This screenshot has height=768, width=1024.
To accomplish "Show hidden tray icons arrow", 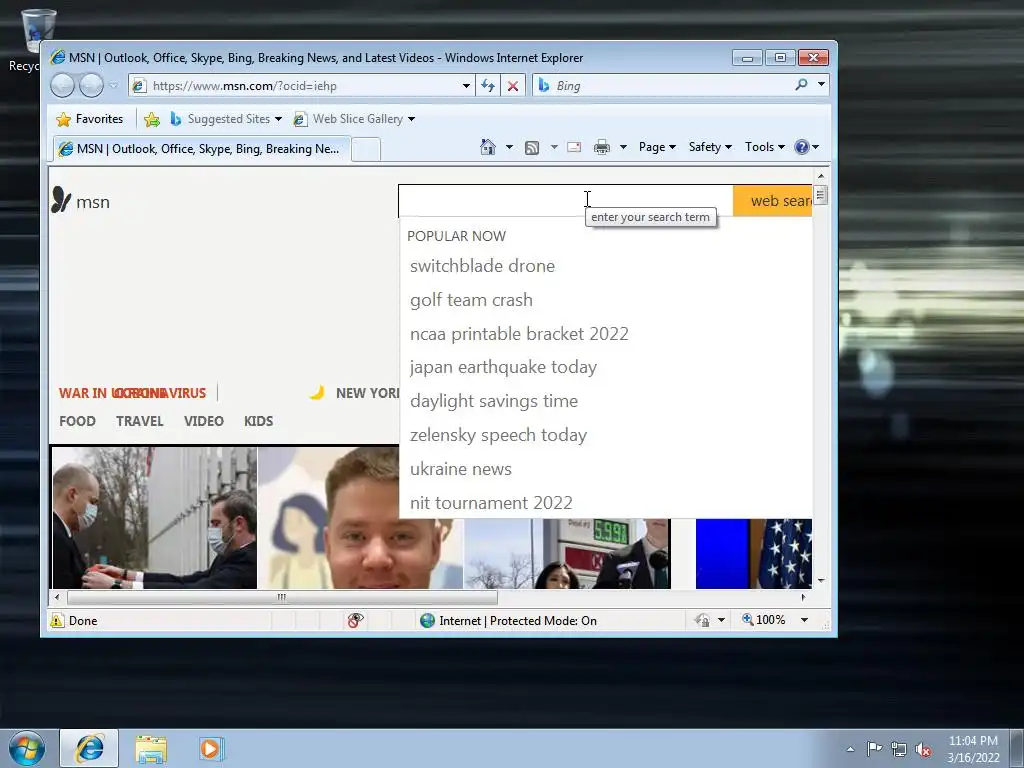I will pos(850,749).
